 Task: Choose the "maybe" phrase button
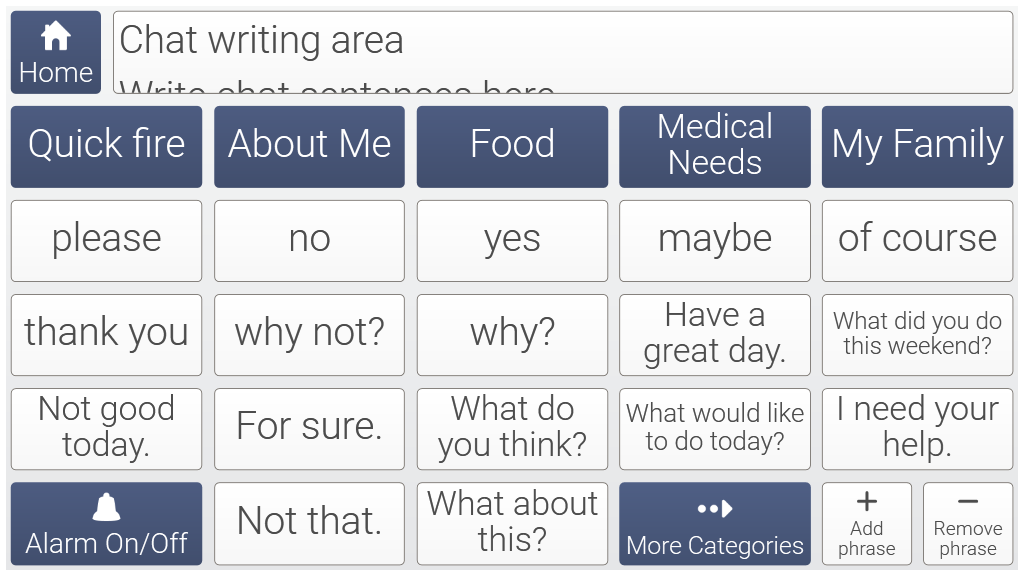click(714, 240)
